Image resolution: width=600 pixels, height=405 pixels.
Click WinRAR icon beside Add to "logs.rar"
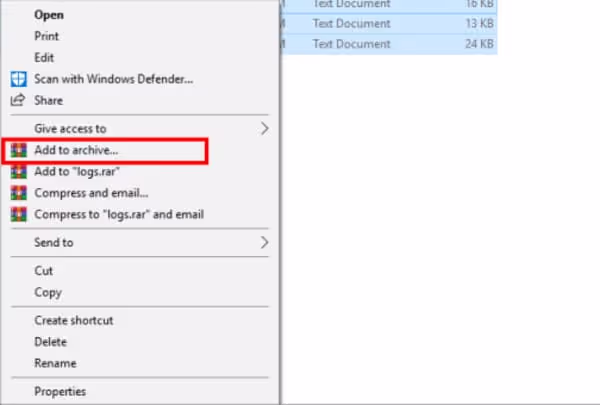[x=19, y=171]
